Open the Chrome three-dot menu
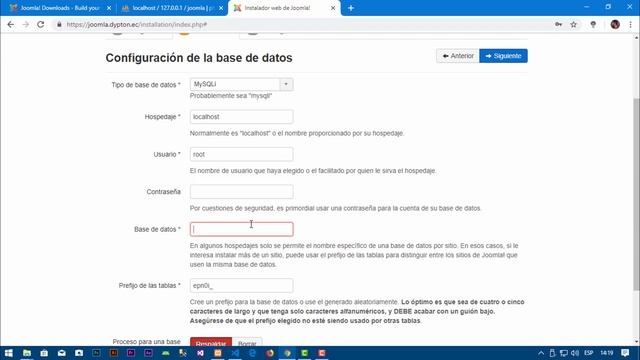 point(630,24)
